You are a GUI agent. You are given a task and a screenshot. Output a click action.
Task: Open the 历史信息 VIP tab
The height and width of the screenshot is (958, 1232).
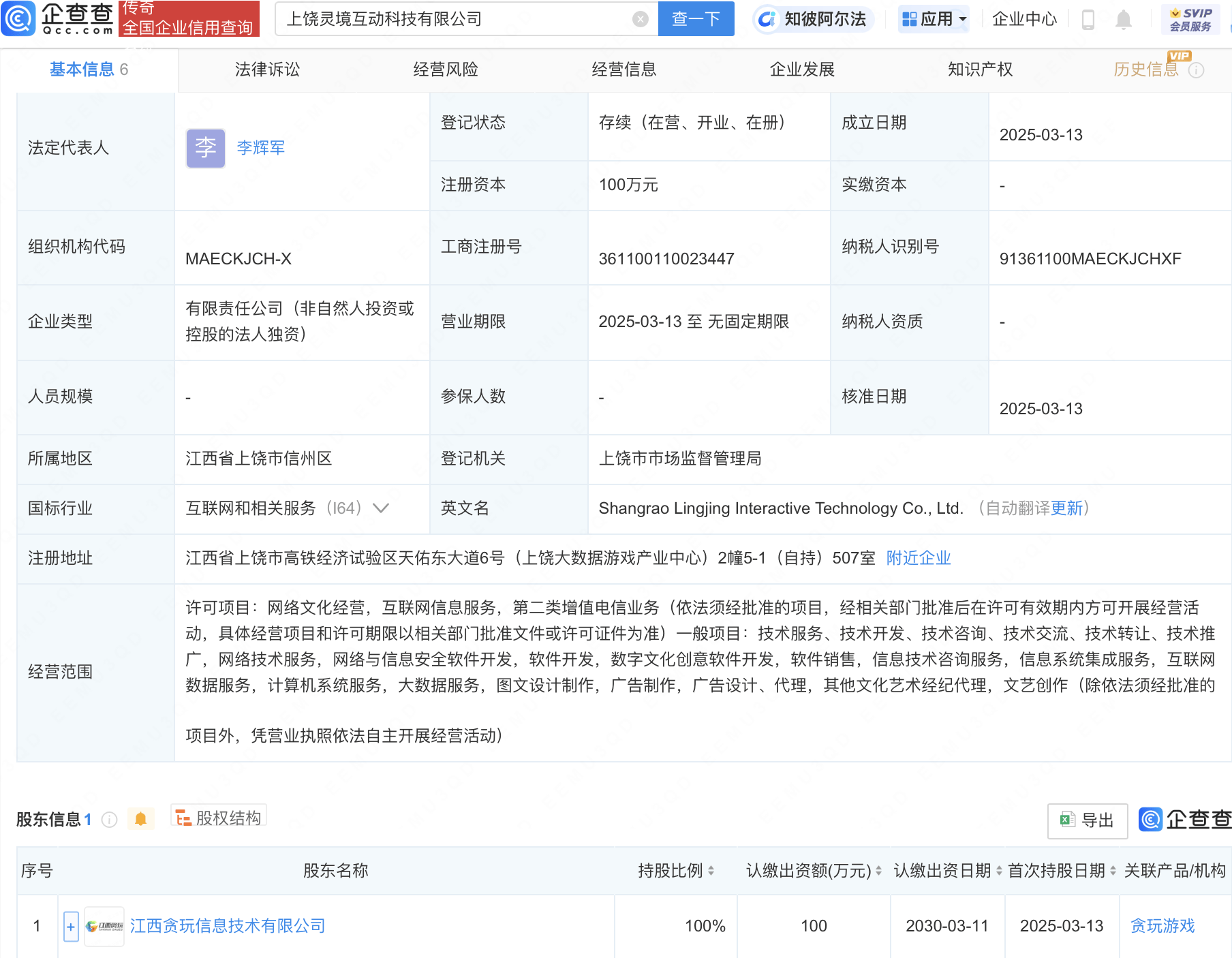(x=1146, y=69)
